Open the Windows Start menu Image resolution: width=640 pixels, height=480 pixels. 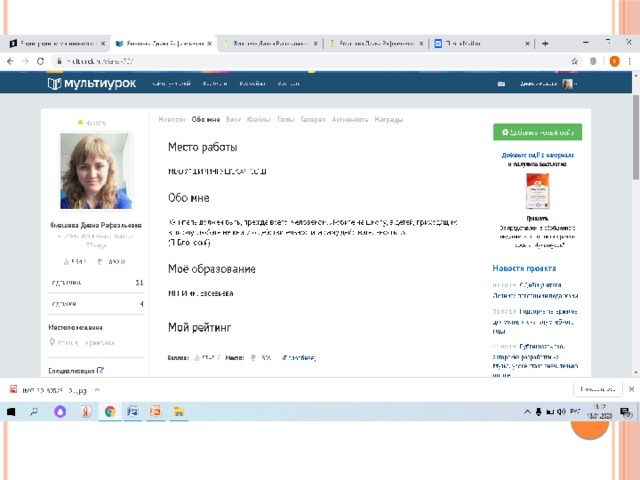pyautogui.click(x=11, y=412)
